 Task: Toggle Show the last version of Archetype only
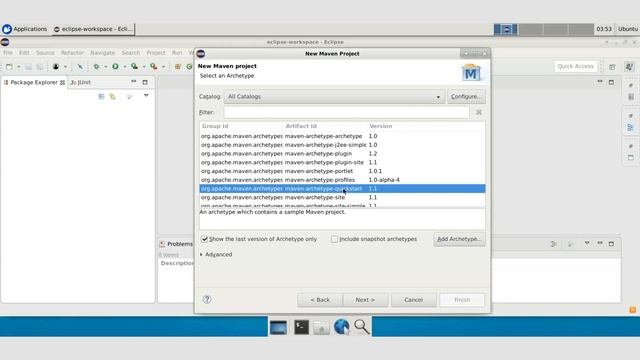[x=204, y=239]
